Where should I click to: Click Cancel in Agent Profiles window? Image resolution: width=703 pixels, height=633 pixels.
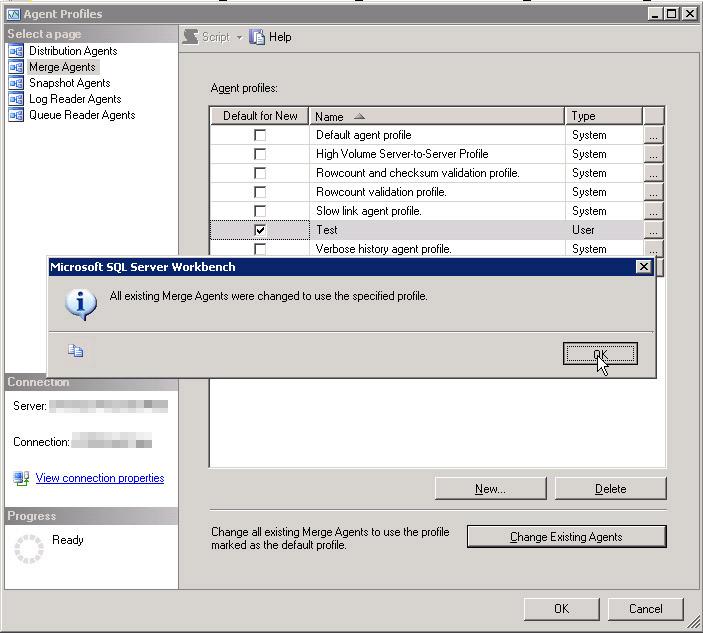pyautogui.click(x=646, y=609)
